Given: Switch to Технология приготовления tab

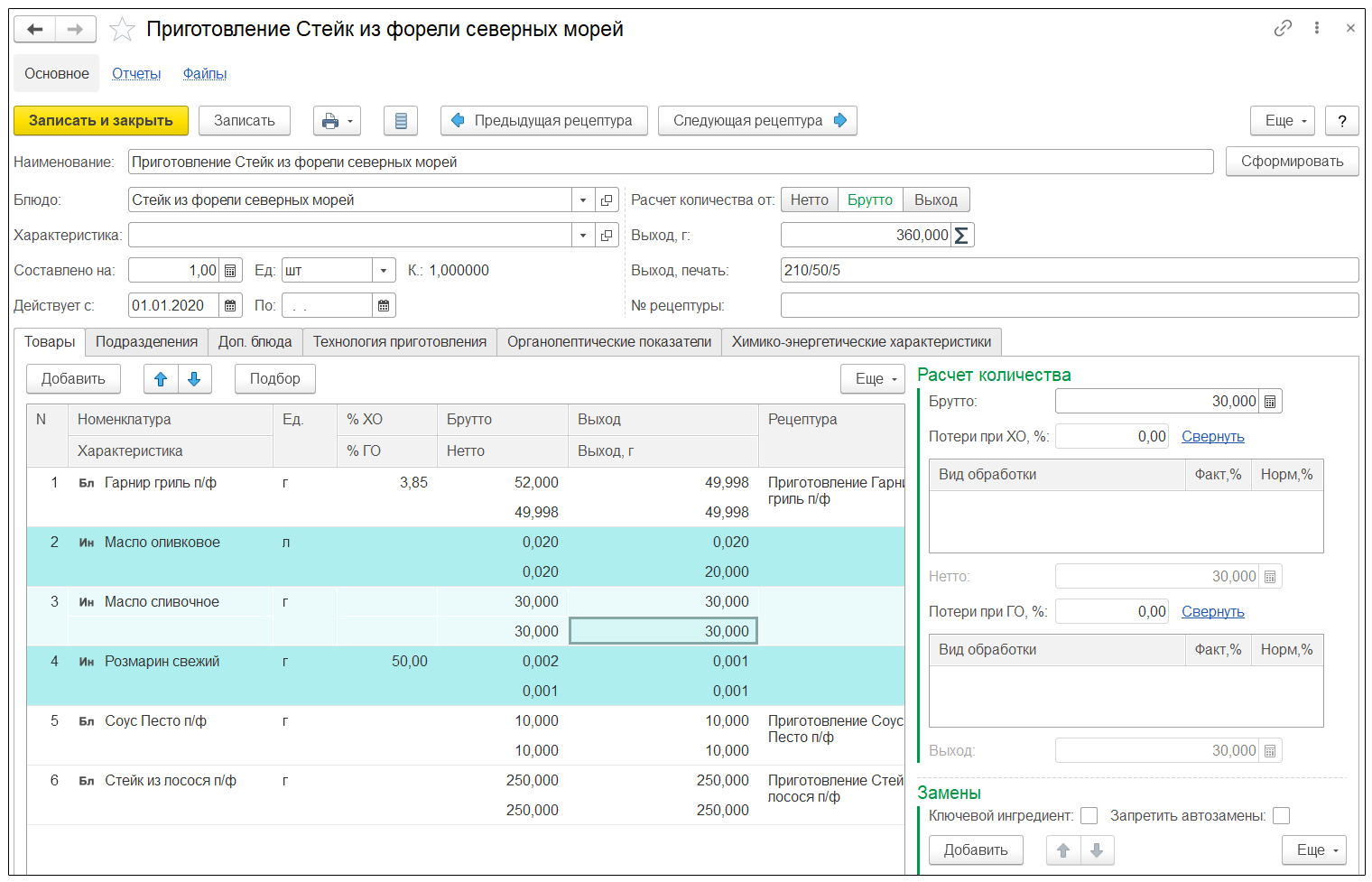Looking at the screenshot, I should click(399, 342).
